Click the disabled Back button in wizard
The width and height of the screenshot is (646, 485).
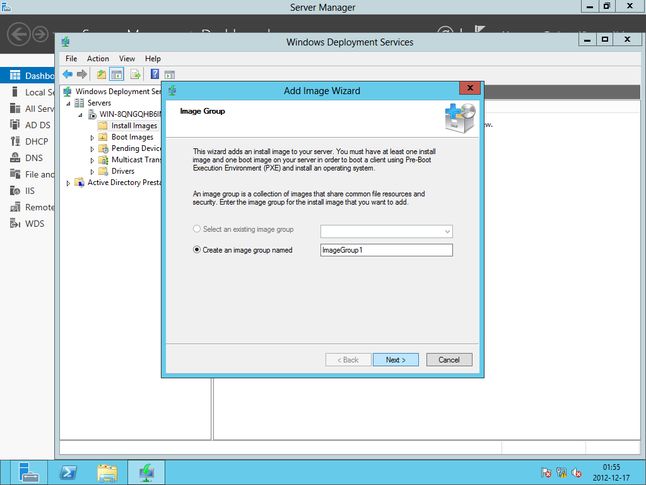(348, 360)
